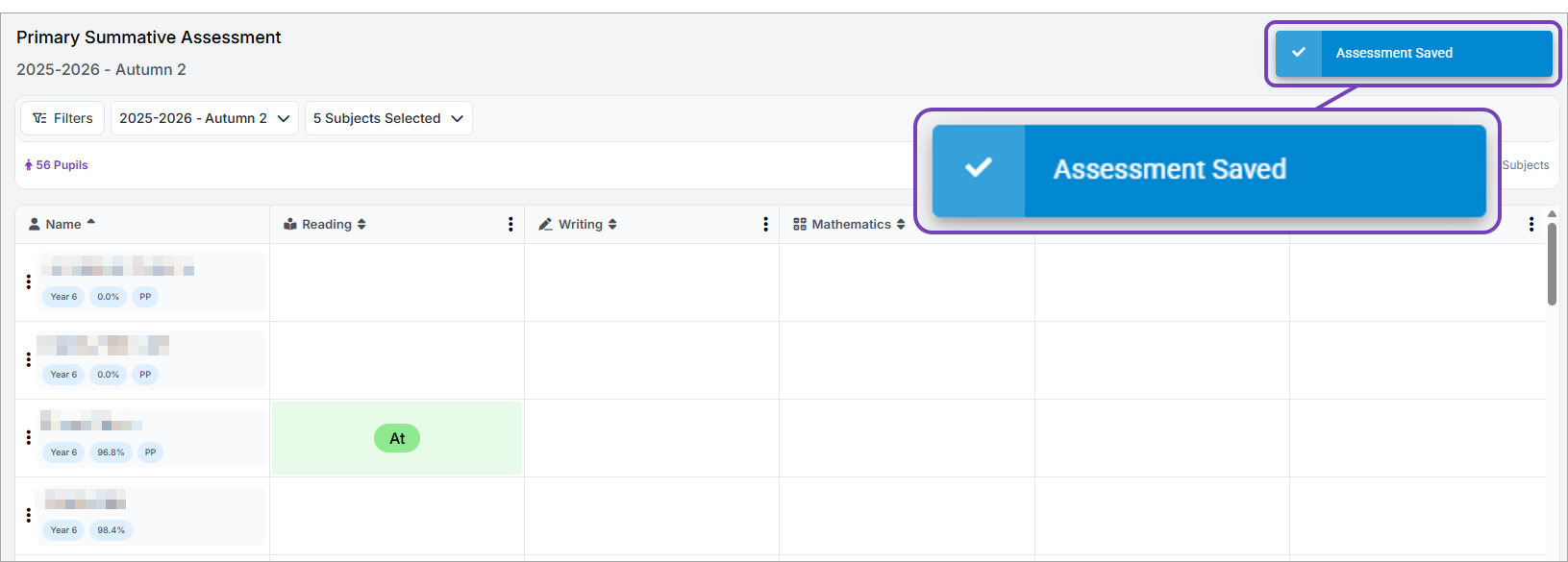Sort the table by Name column arrow
Image resolution: width=1568 pixels, height=562 pixels.
(x=91, y=223)
